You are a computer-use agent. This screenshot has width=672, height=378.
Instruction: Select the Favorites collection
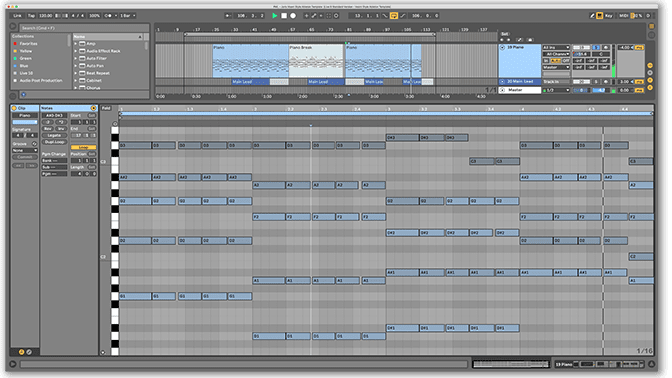28,44
